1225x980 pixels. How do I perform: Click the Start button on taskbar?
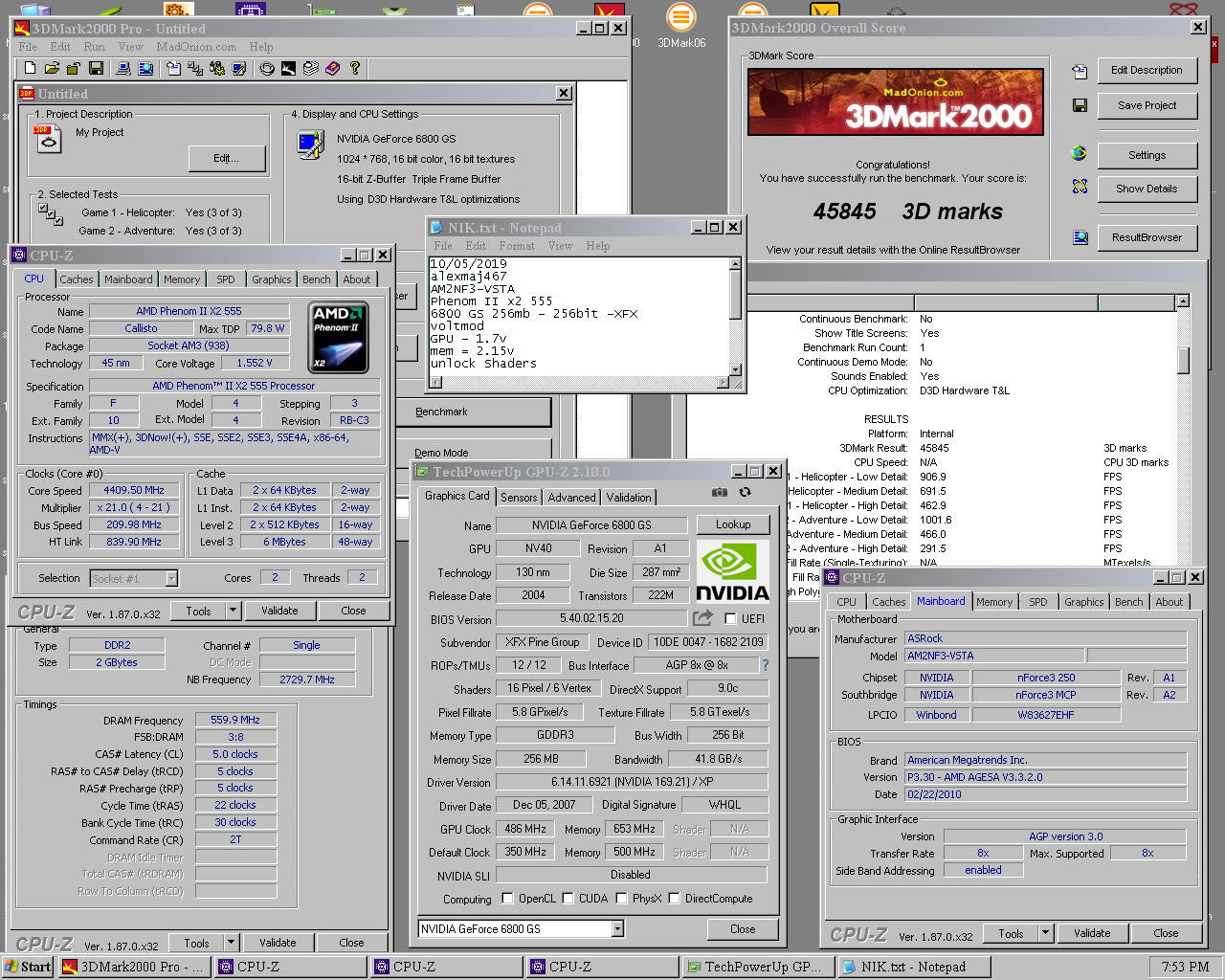tap(29, 967)
